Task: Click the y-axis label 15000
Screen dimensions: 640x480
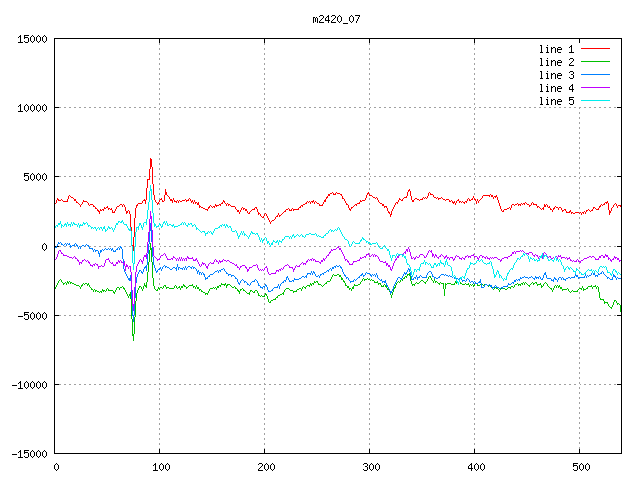Action: point(32,39)
